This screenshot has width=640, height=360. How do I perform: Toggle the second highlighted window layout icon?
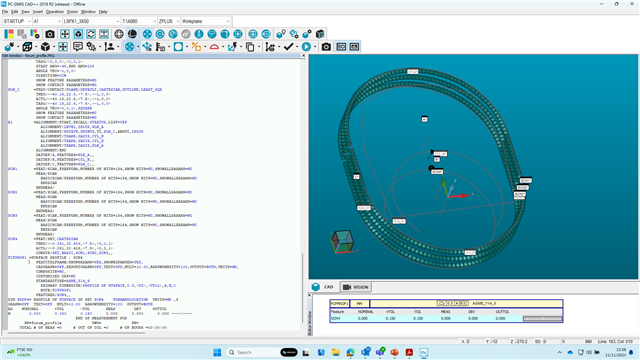(354, 47)
